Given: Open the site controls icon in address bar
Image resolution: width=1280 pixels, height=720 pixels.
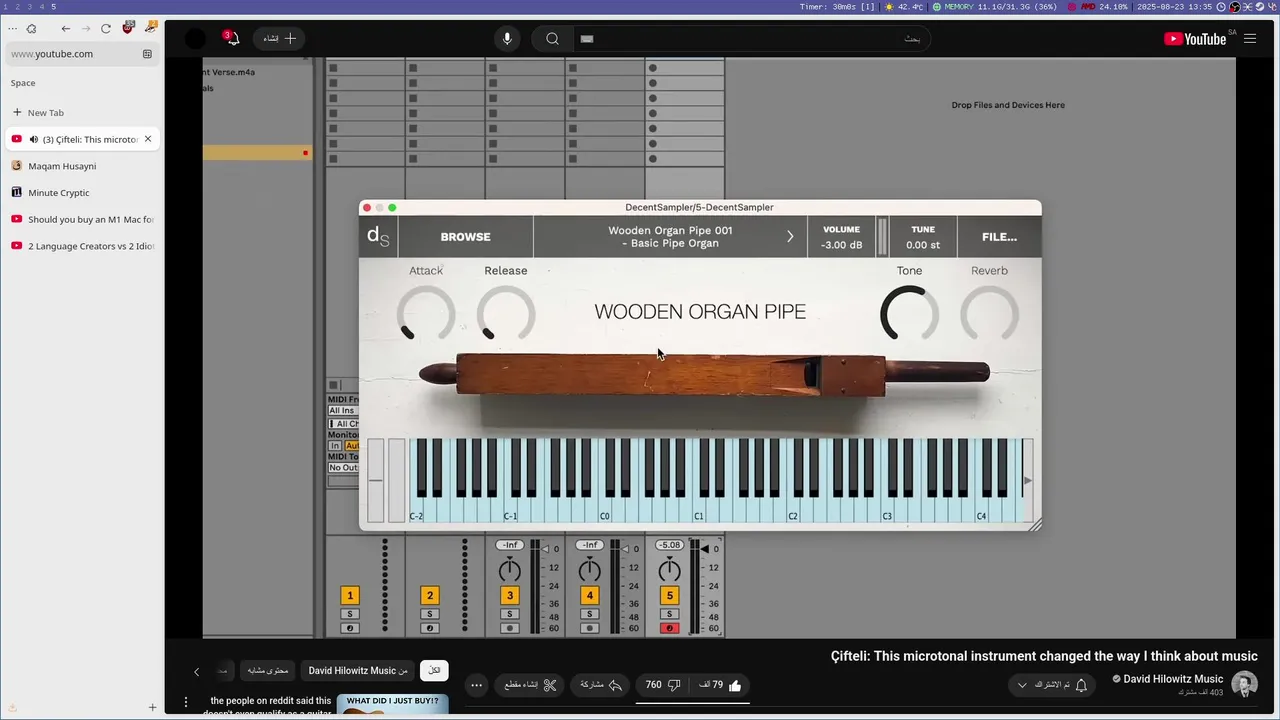Looking at the screenshot, I should [x=147, y=54].
